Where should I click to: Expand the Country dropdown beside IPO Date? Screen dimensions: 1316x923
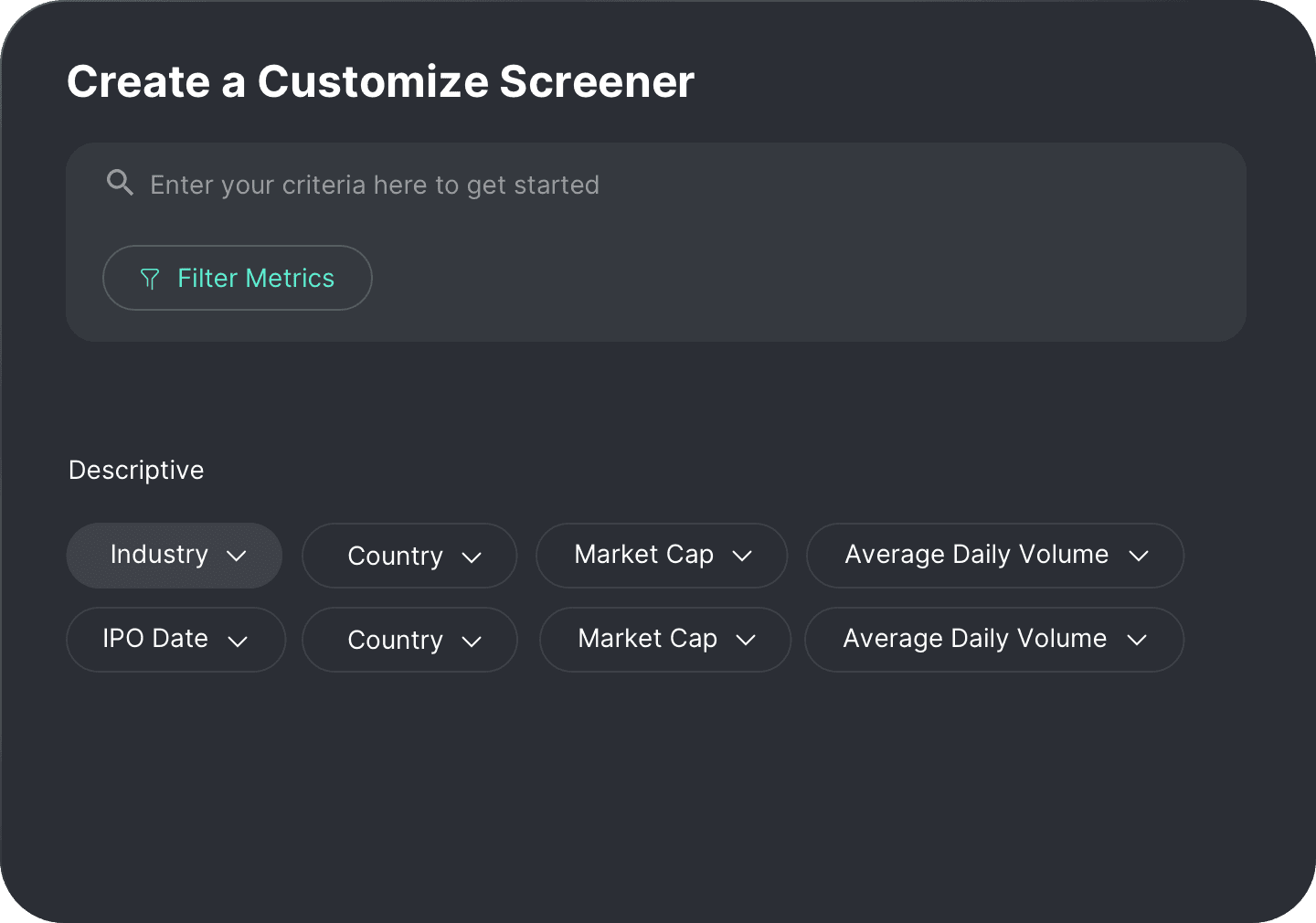409,640
